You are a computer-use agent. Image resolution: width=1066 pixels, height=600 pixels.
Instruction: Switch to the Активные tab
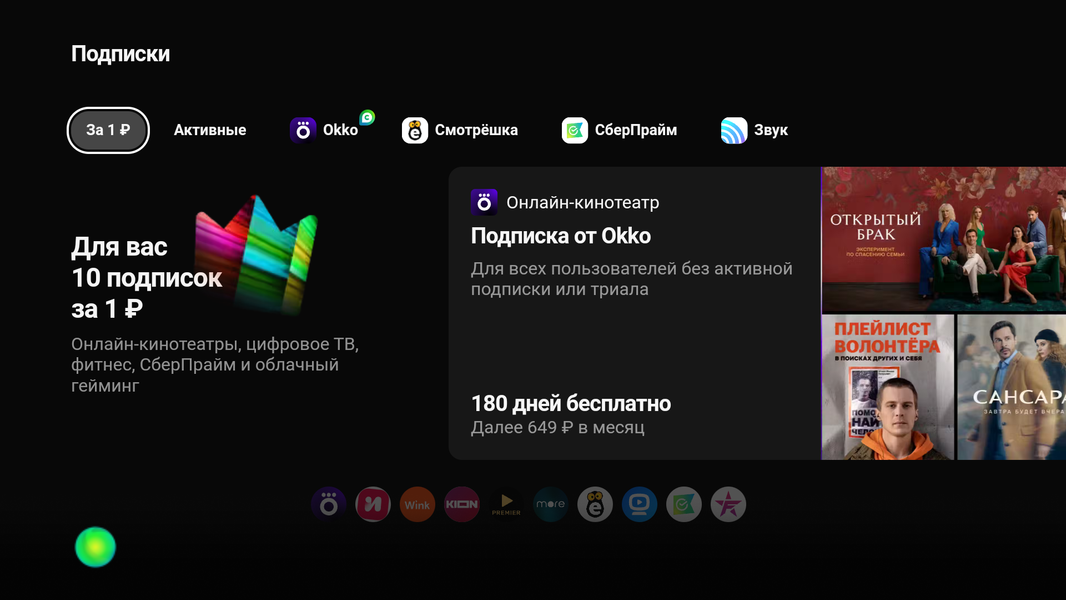pos(209,130)
